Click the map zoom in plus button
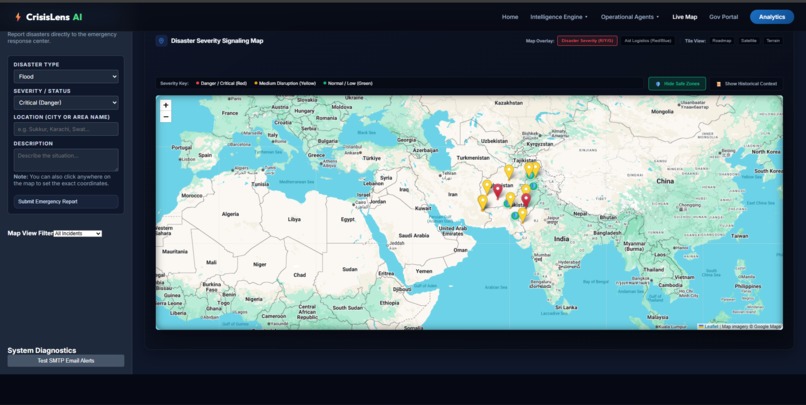The image size is (806, 405). [166, 105]
